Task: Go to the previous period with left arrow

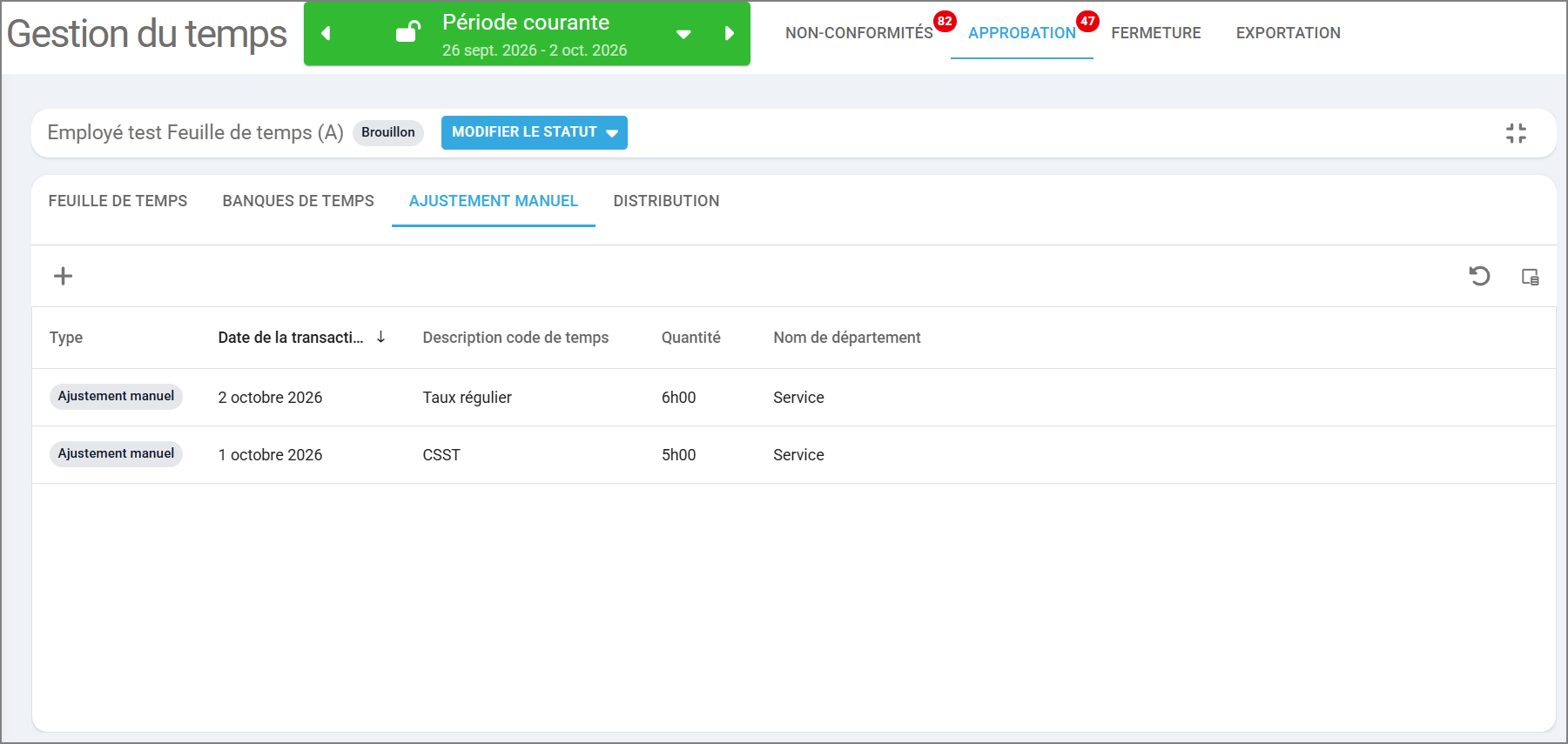Action: 326,34
